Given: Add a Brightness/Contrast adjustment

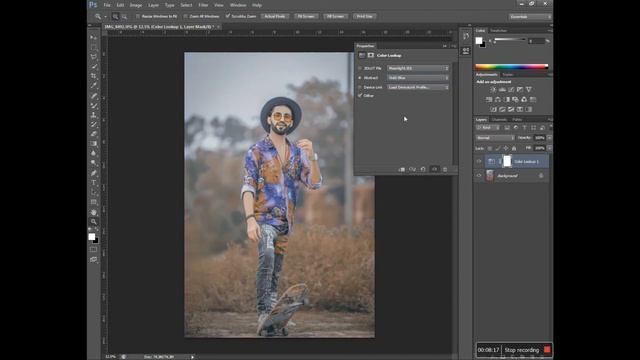Looking at the screenshot, I should [x=493, y=89].
